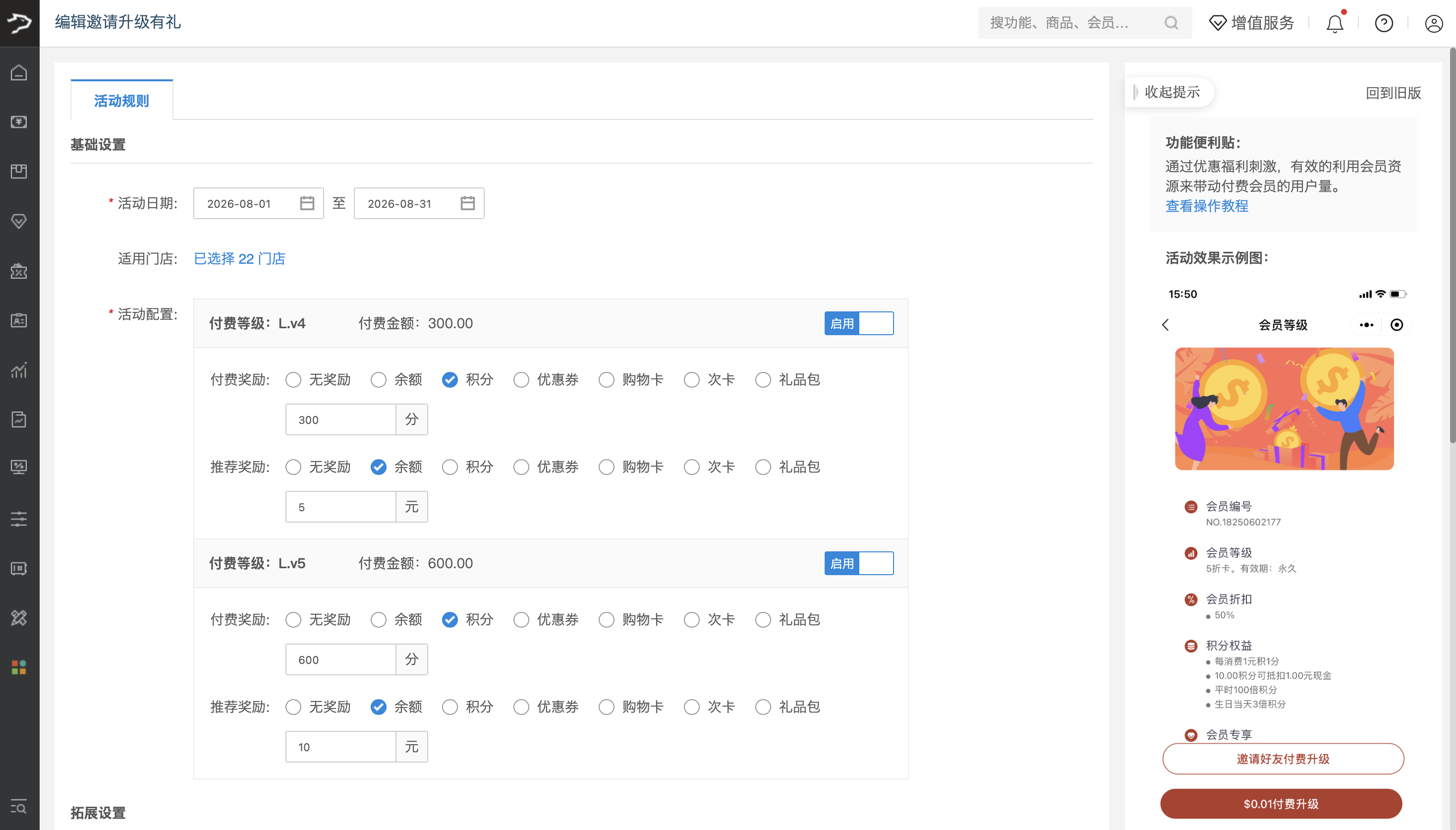
Task: Open 增值服务 in the top bar
Action: coord(1251,23)
